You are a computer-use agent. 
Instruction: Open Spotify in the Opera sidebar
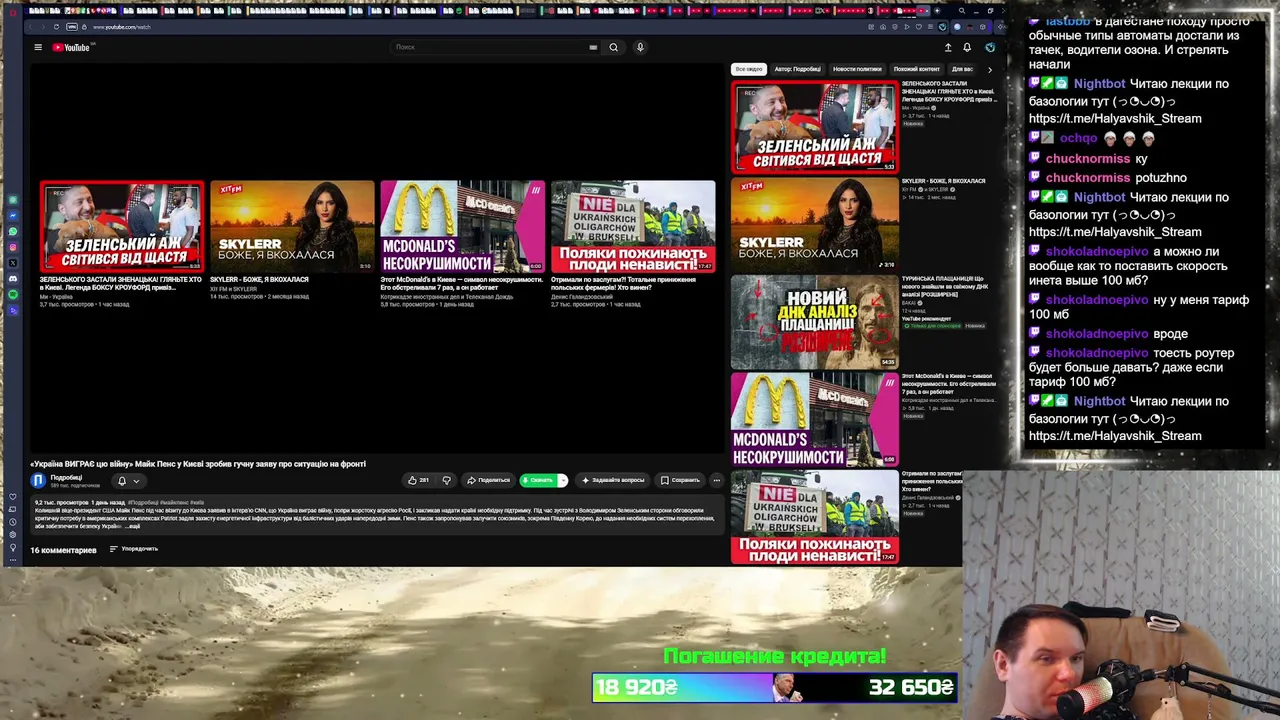click(x=13, y=295)
